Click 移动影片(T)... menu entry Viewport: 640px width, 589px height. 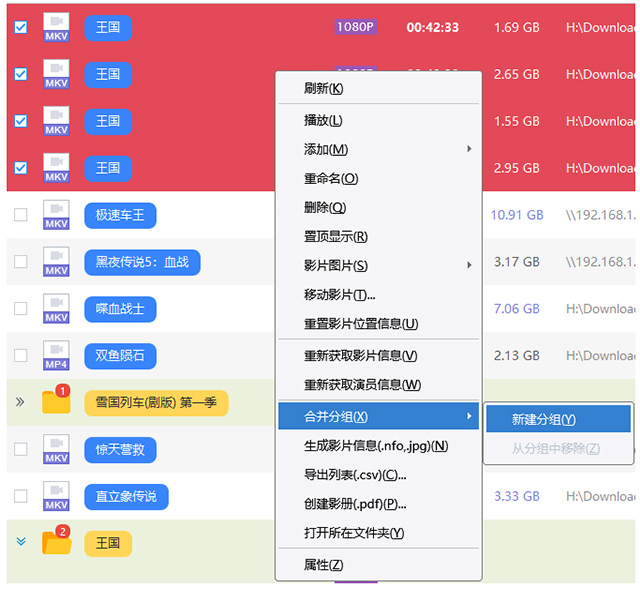click(378, 295)
